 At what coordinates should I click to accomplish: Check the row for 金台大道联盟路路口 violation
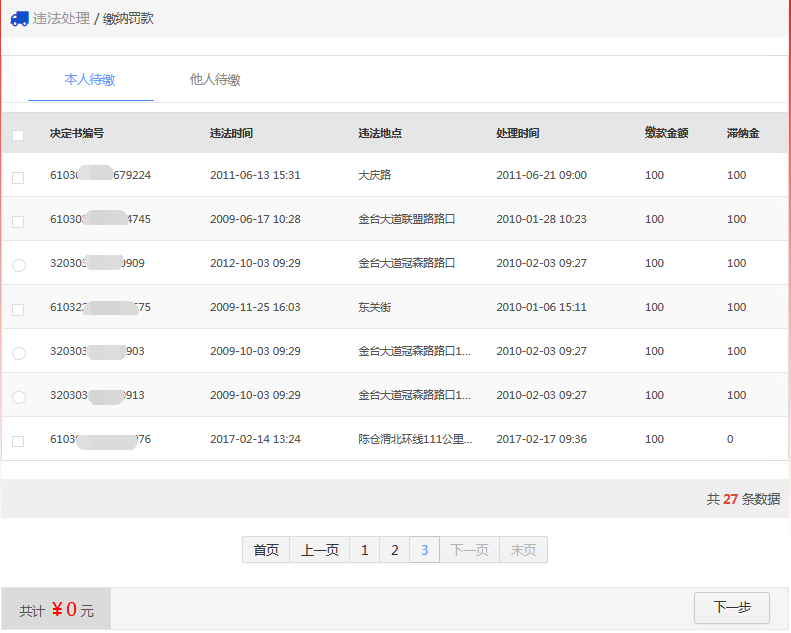18,221
